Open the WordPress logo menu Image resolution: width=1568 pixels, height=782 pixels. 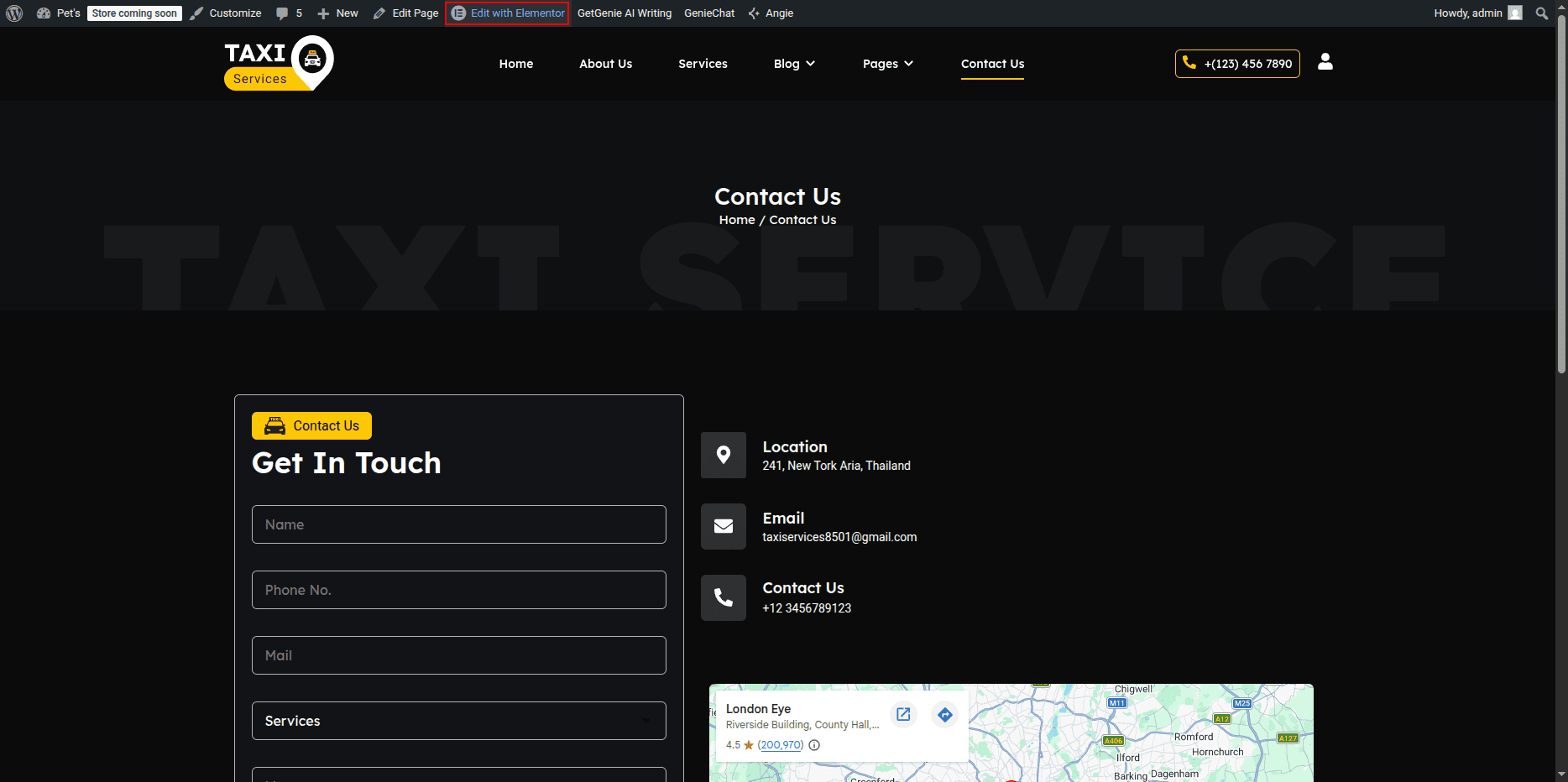pyautogui.click(x=14, y=13)
